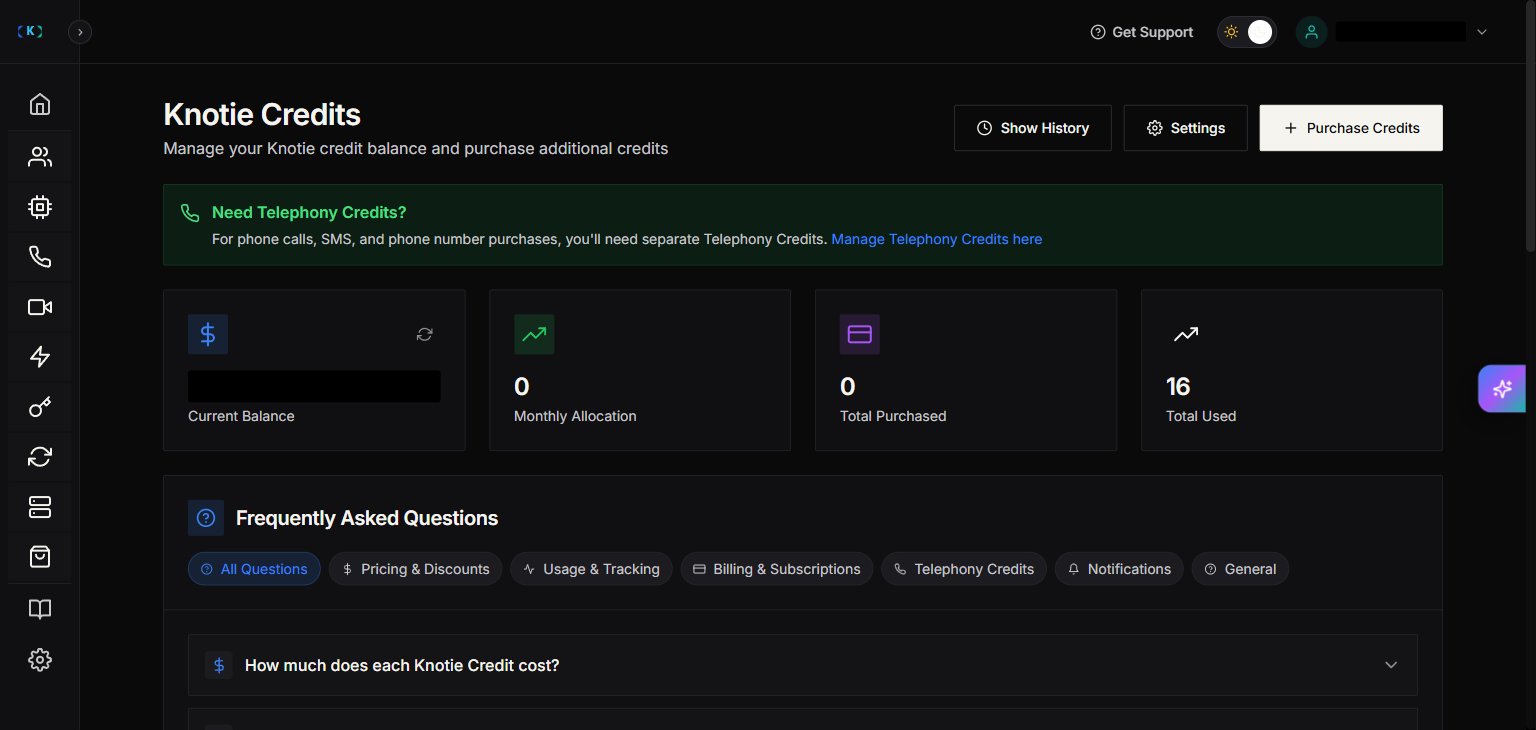The height and width of the screenshot is (730, 1536).
Task: Click the Knotie logo at top left
Action: tap(31, 31)
